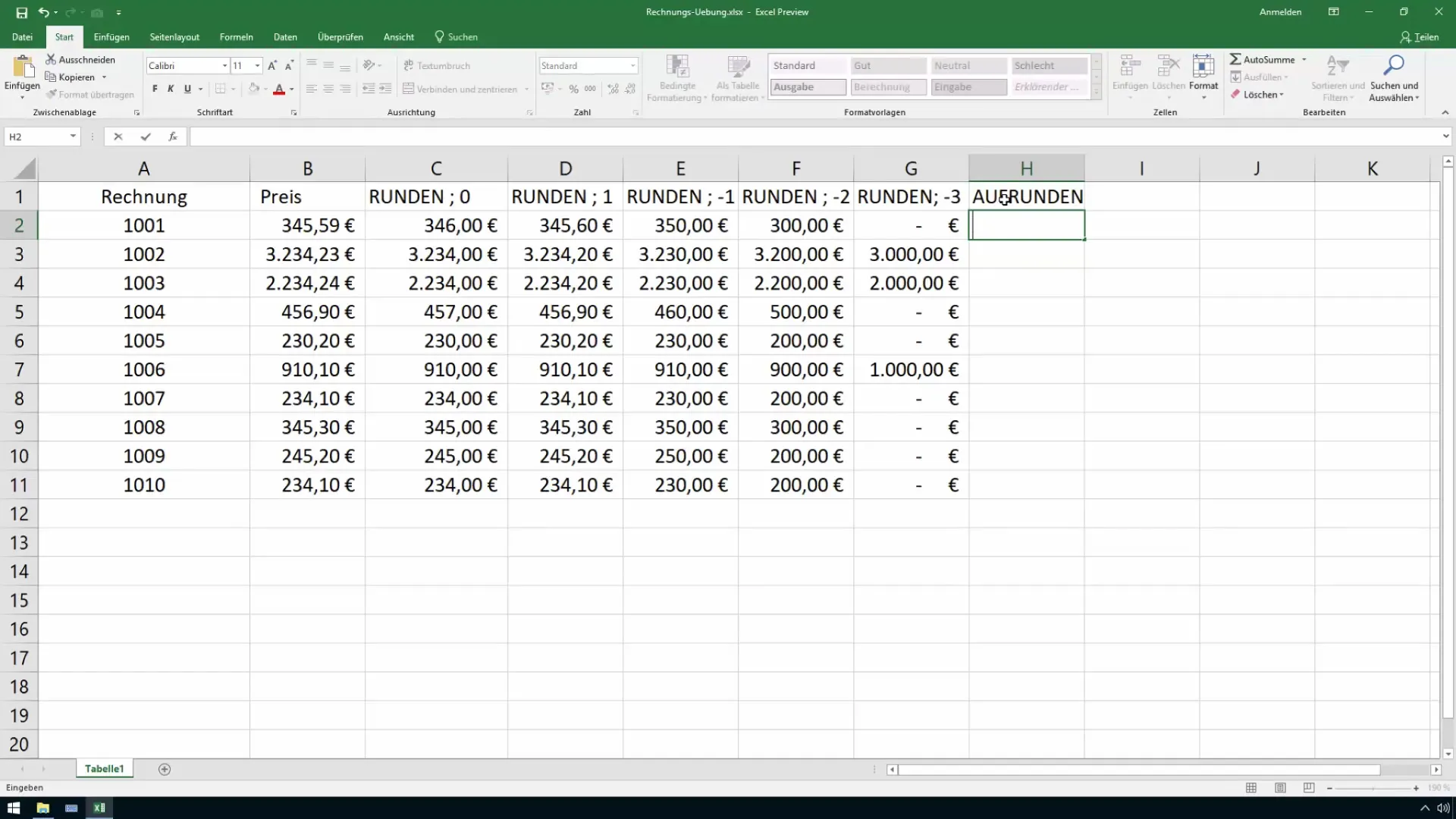The image size is (1456, 819).
Task: Open the Standard number format dropdown
Action: point(633,66)
